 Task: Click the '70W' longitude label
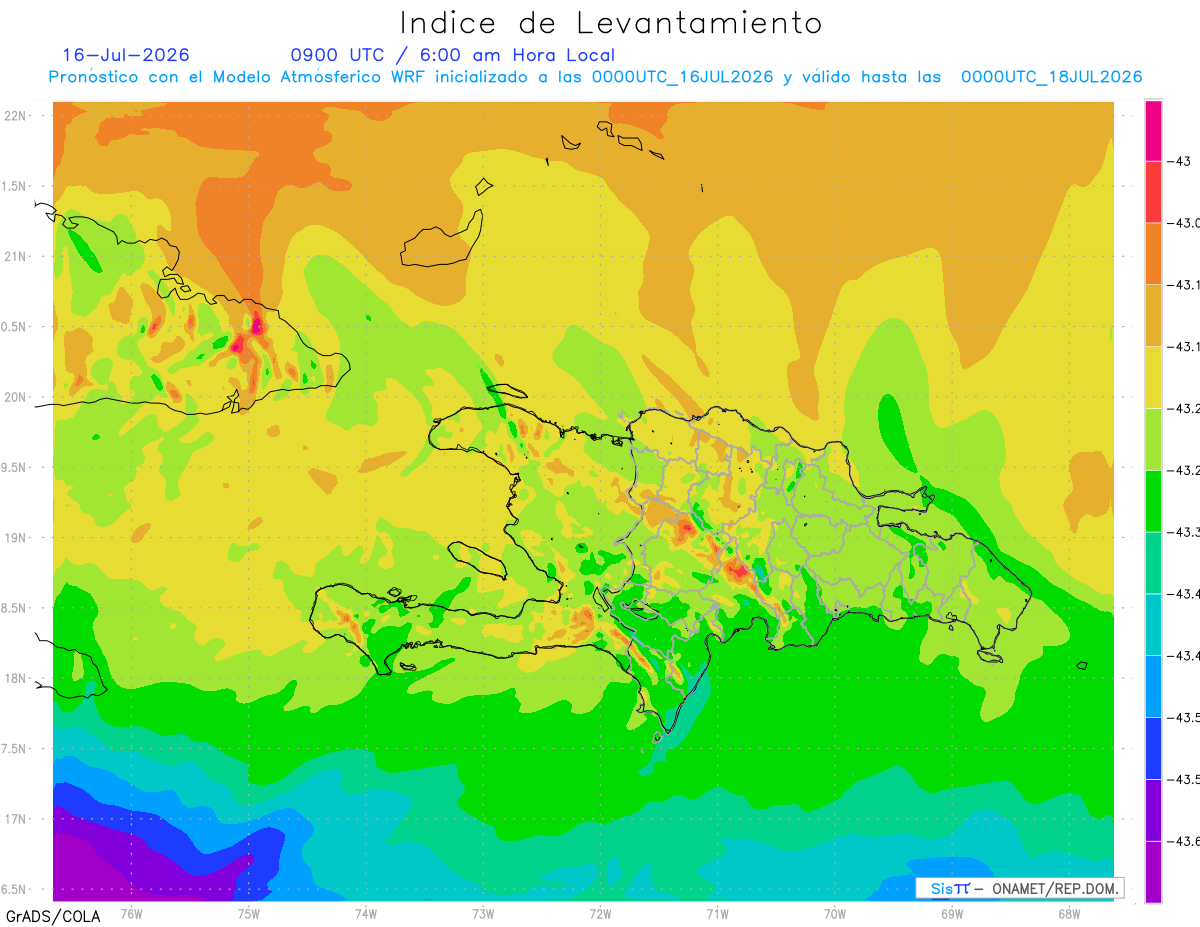(835, 914)
